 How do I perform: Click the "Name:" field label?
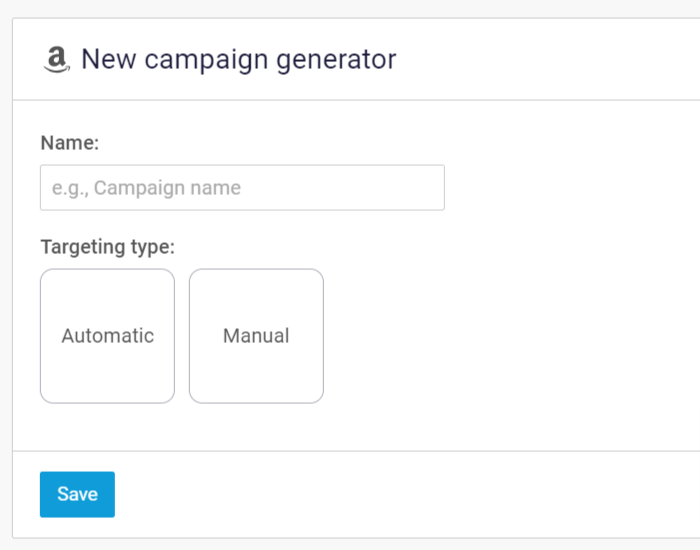pyautogui.click(x=70, y=143)
